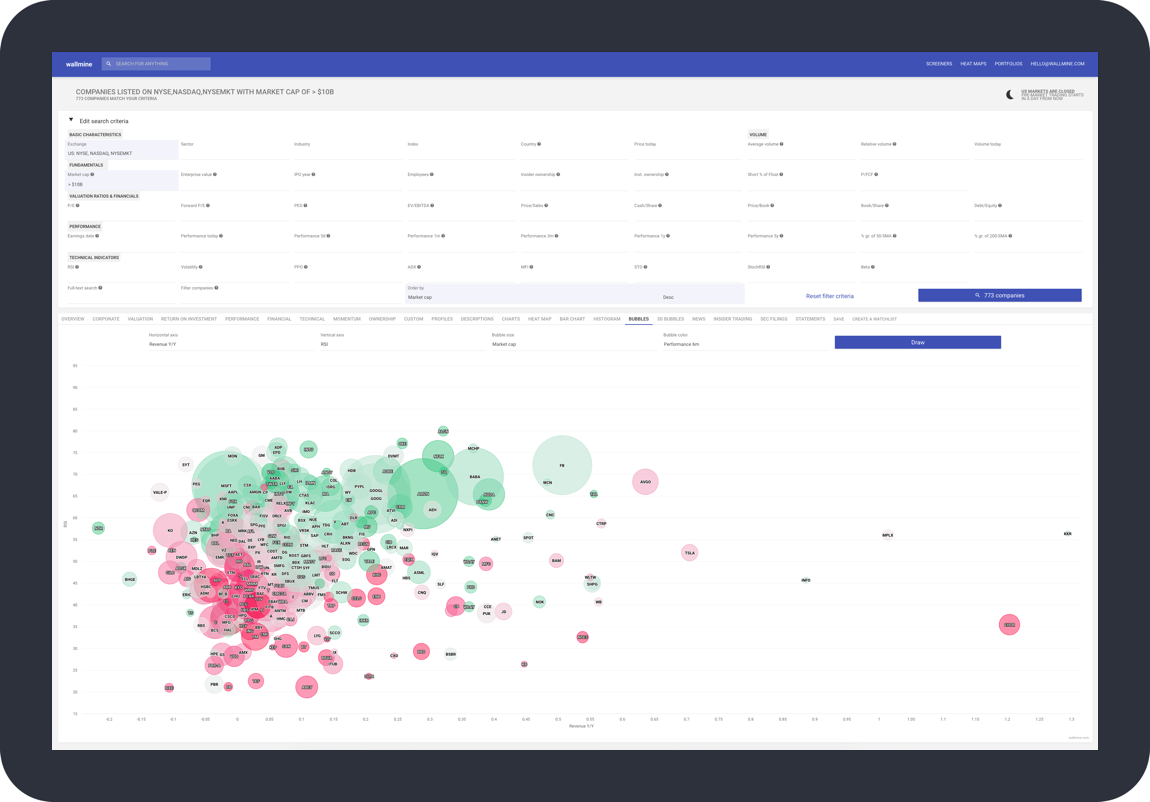Image resolution: width=1150 pixels, height=802 pixels.
Task: Click the P/E help icon
Action: point(78,205)
